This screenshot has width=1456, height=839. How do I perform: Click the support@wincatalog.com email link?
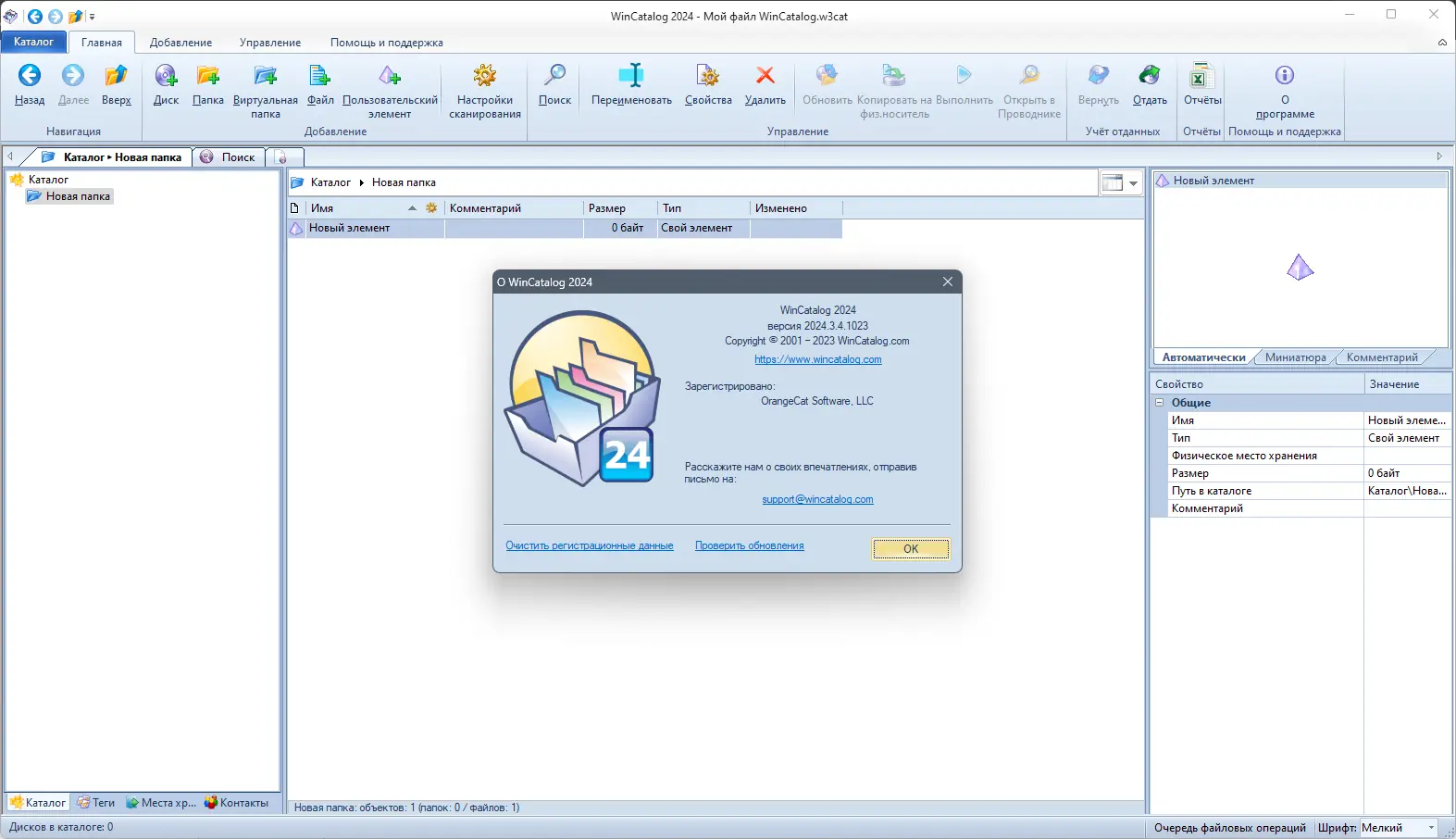click(817, 499)
